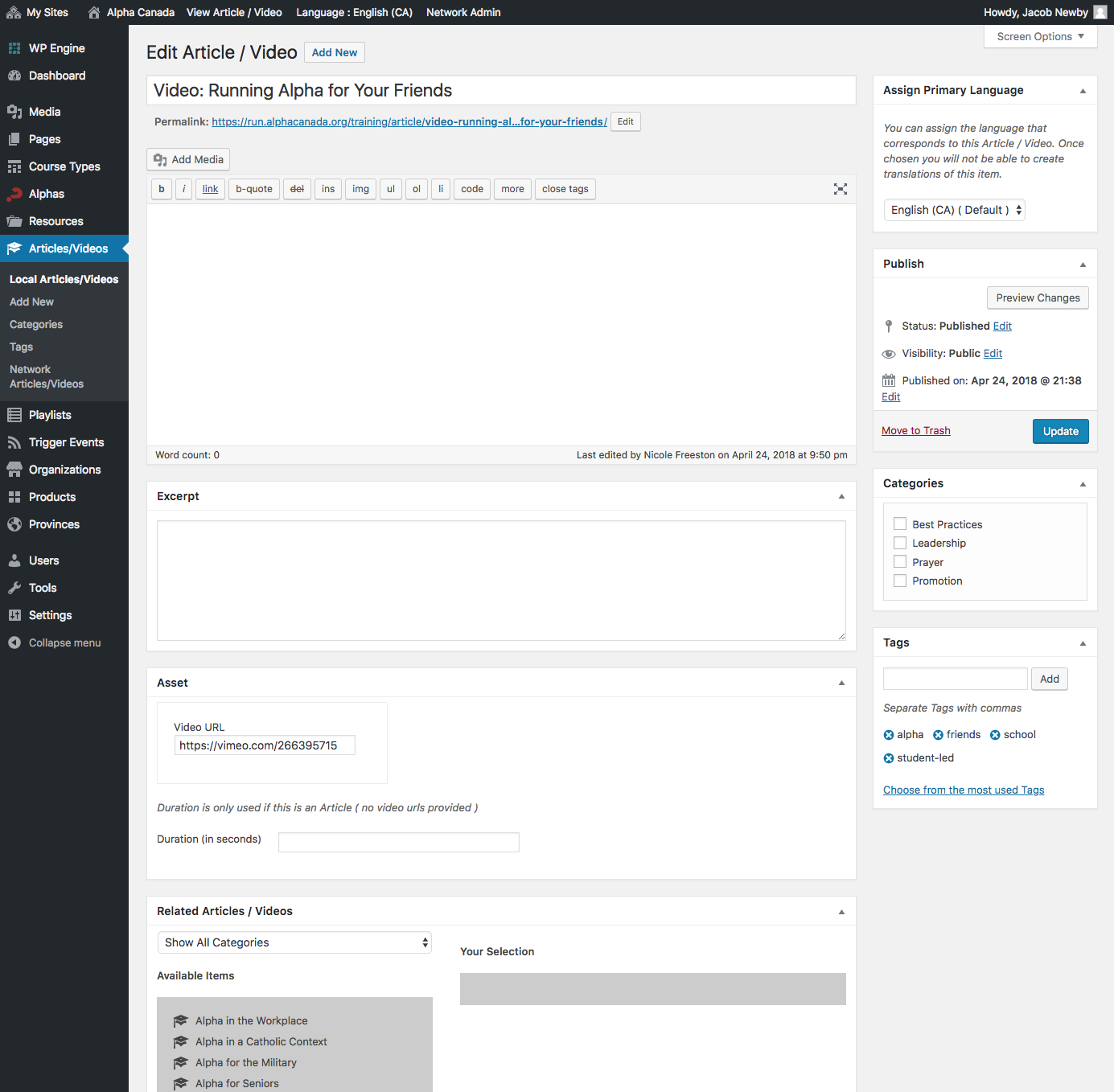Click the Media sidebar icon
Screen dimensions: 1114x1092
point(14,112)
